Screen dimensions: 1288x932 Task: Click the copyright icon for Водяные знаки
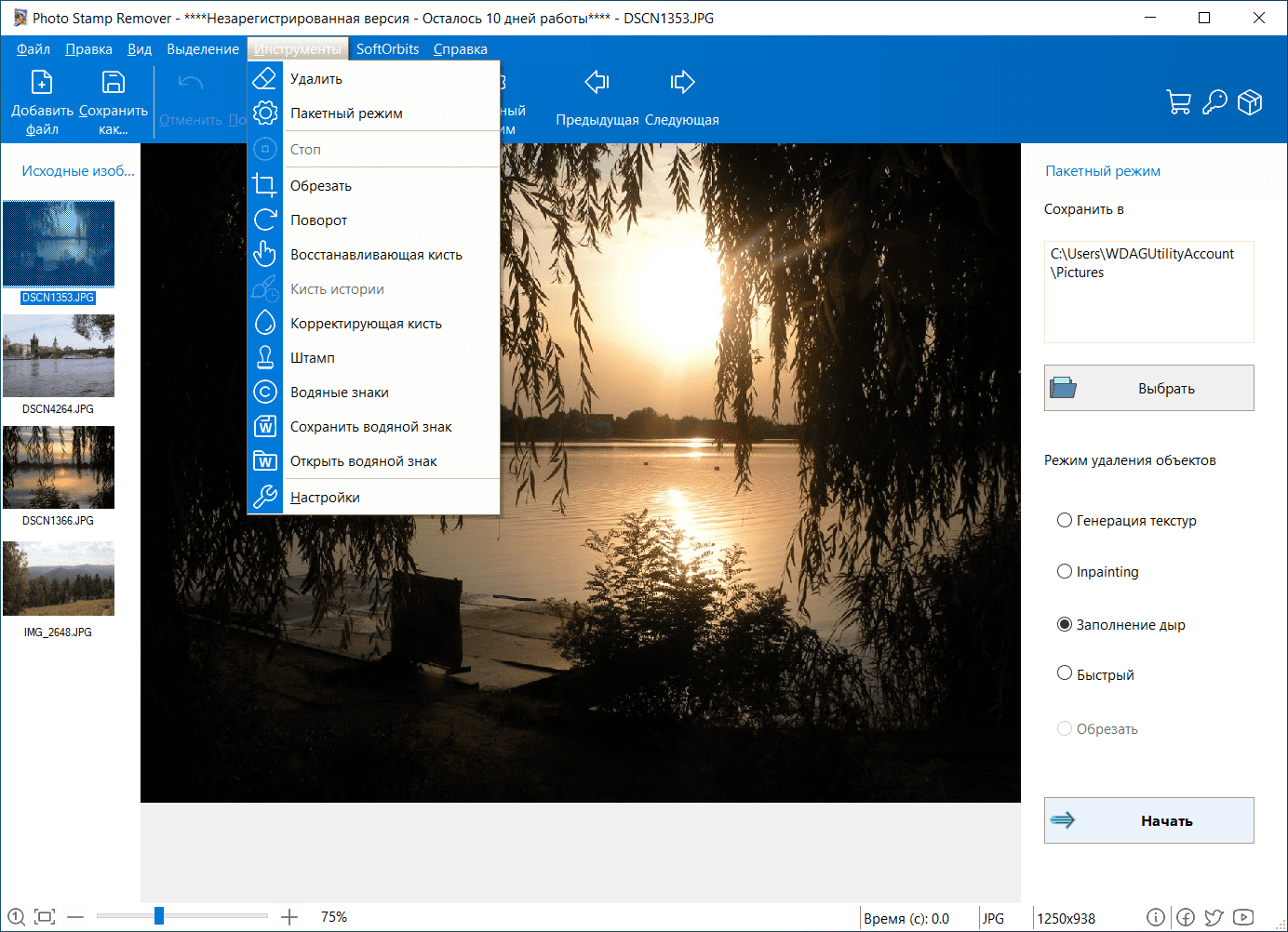[x=265, y=392]
